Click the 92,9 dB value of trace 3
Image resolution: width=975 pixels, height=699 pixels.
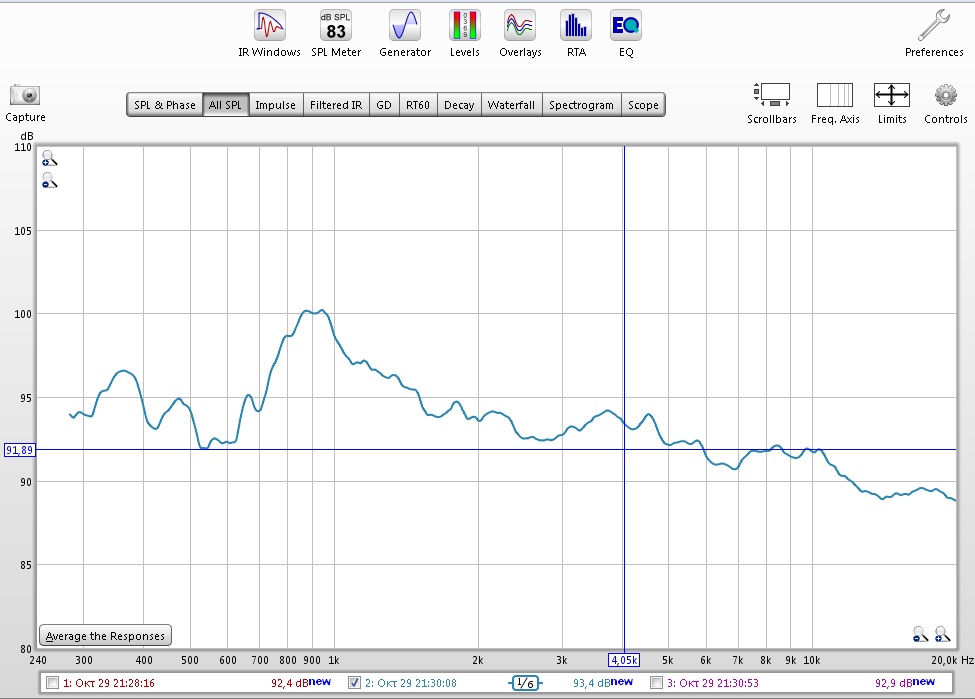click(x=894, y=683)
